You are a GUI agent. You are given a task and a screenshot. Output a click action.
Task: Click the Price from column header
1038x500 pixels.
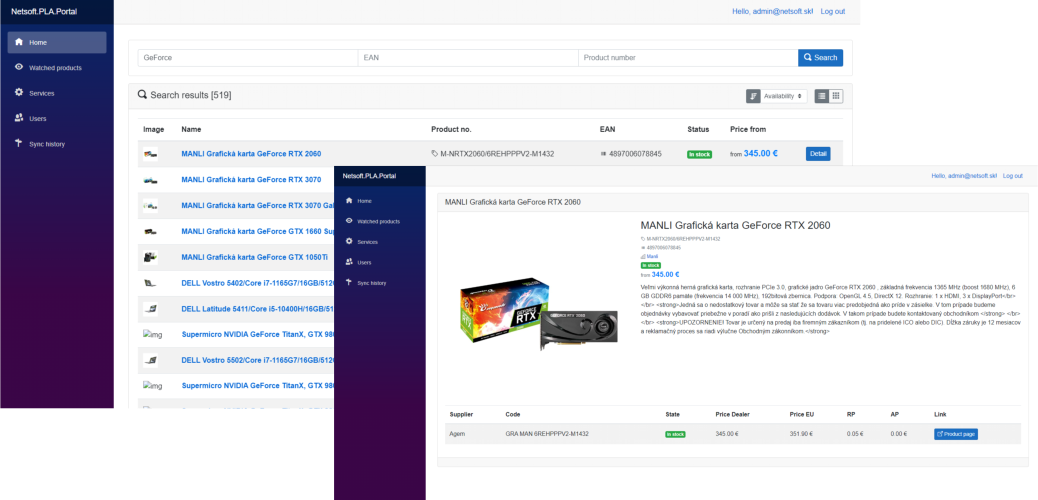748,129
